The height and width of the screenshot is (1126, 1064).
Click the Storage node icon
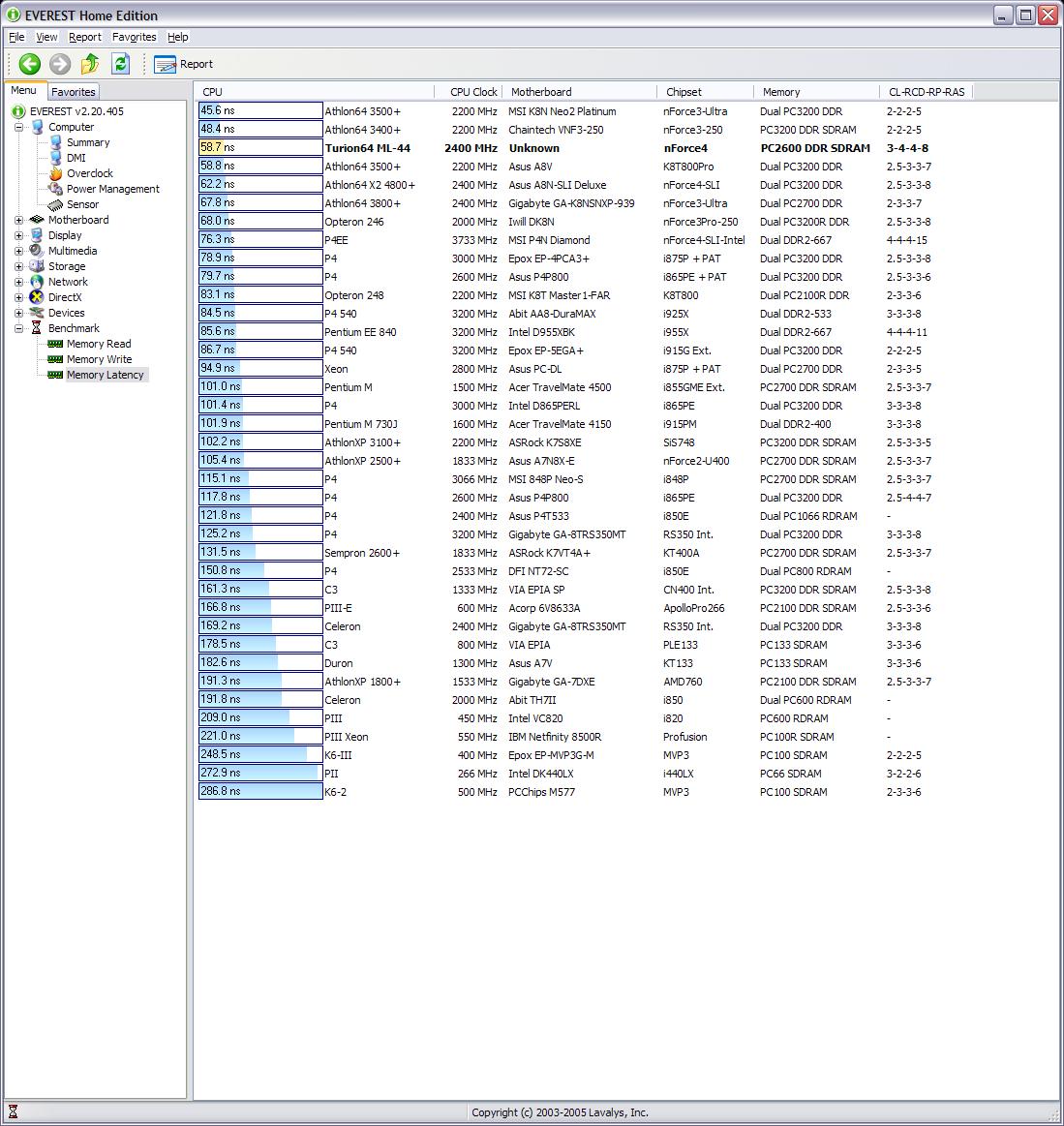pyautogui.click(x=37, y=266)
